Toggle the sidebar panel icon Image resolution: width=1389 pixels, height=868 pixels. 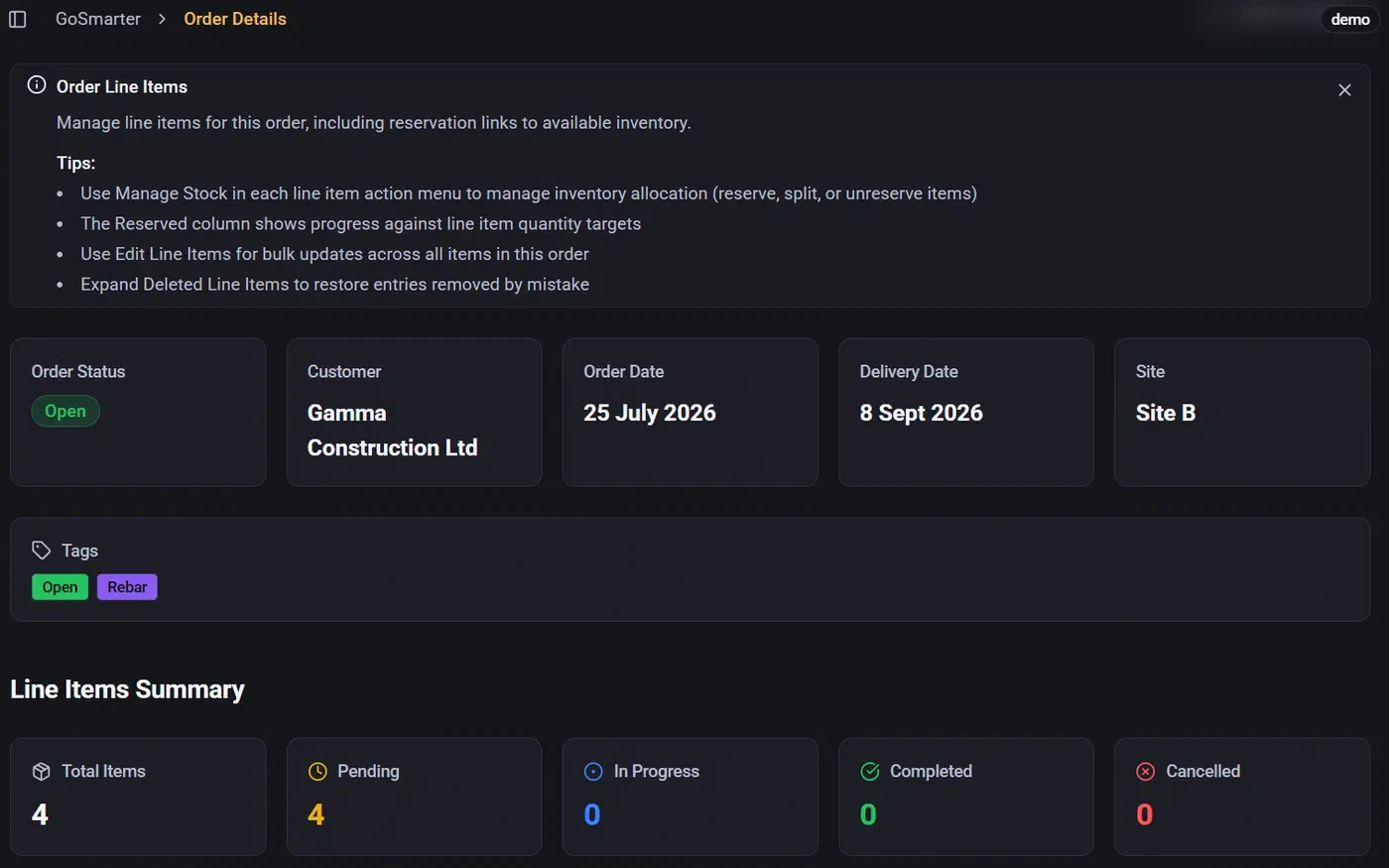pos(18,19)
